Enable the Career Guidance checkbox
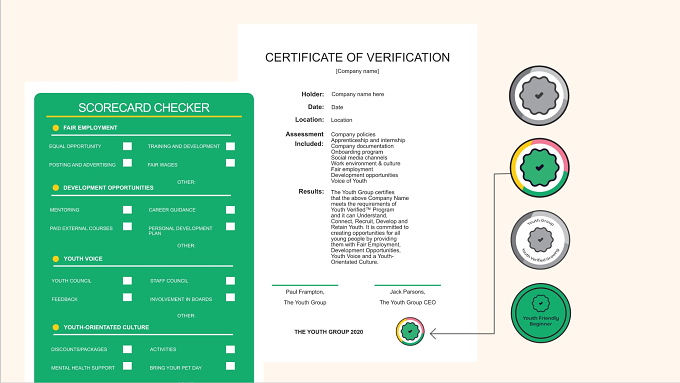 [230, 210]
